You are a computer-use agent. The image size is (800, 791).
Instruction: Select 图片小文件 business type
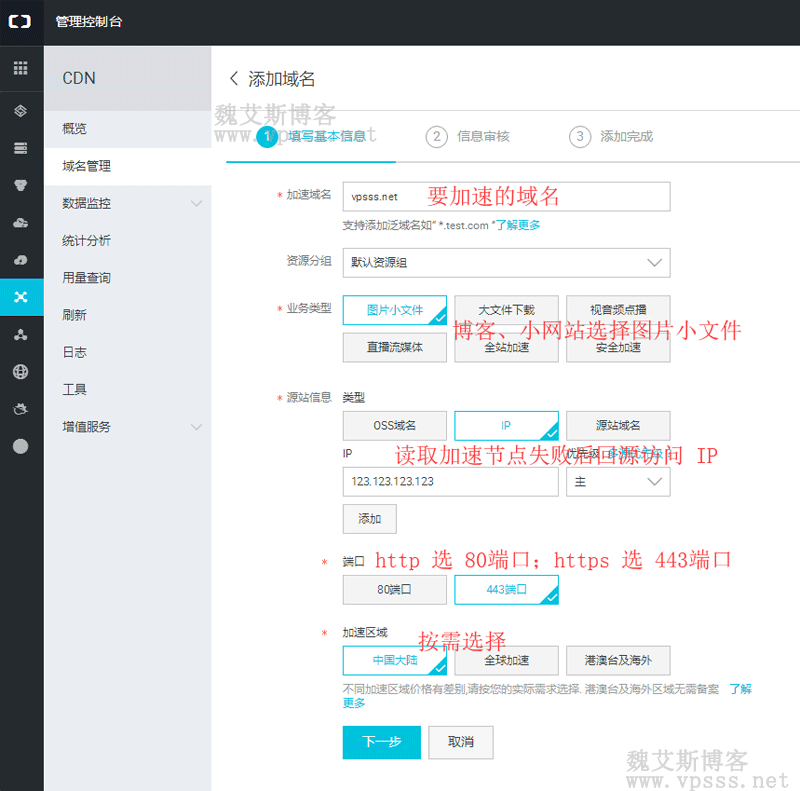click(394, 310)
